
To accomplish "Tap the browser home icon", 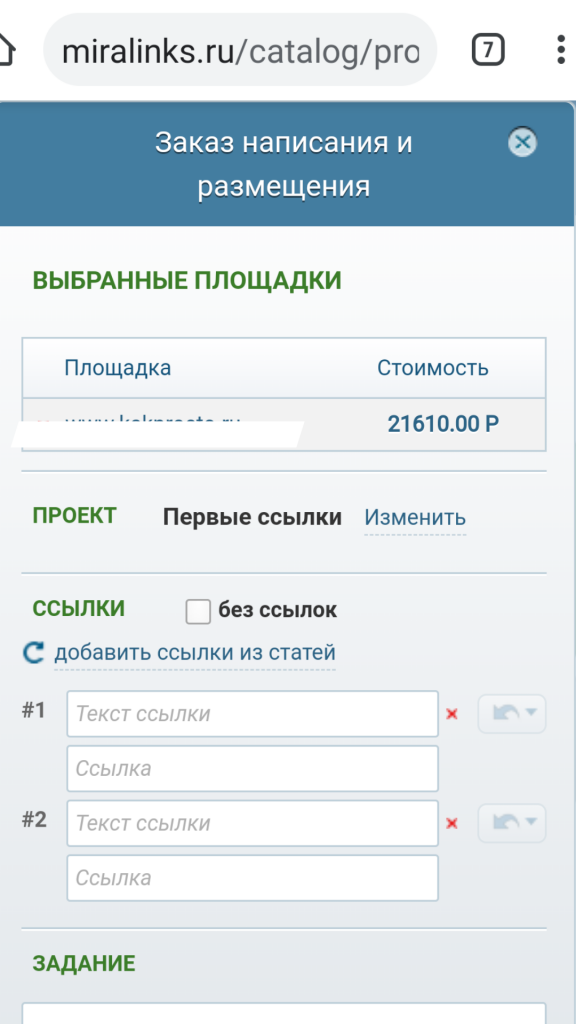I will point(5,50).
